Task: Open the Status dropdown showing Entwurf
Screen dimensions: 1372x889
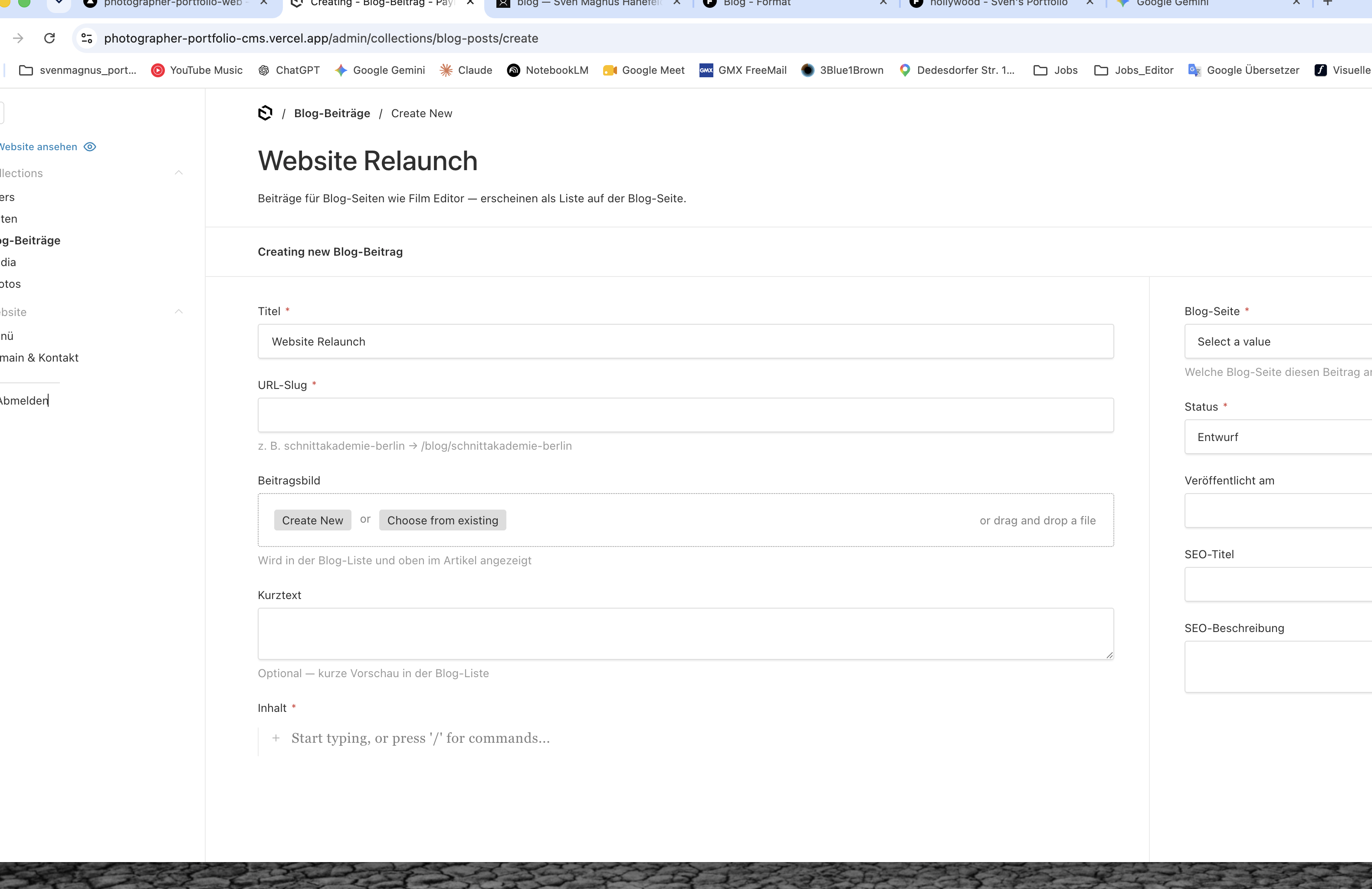Action: tap(1278, 437)
